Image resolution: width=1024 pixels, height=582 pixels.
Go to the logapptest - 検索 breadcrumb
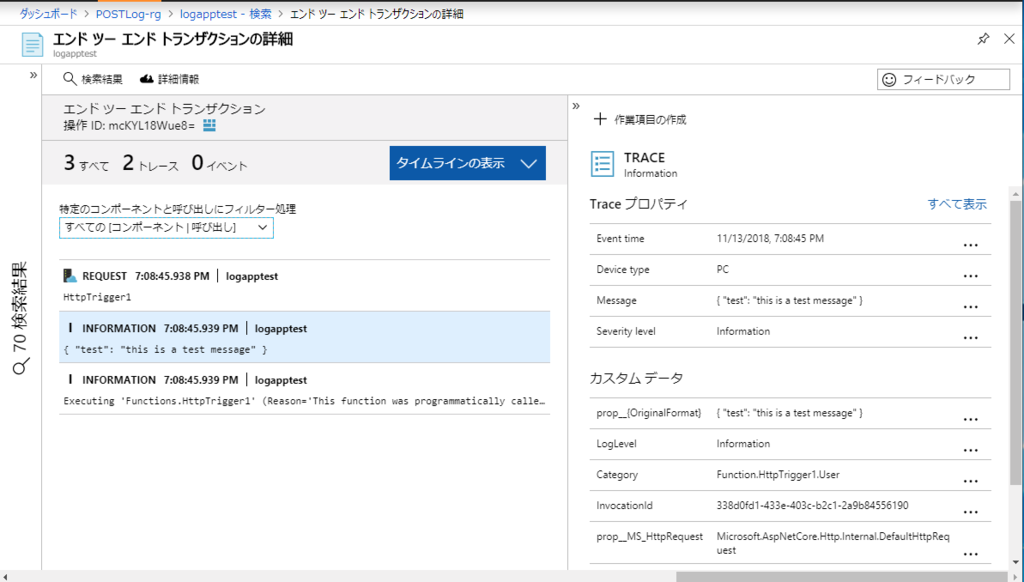(x=225, y=14)
